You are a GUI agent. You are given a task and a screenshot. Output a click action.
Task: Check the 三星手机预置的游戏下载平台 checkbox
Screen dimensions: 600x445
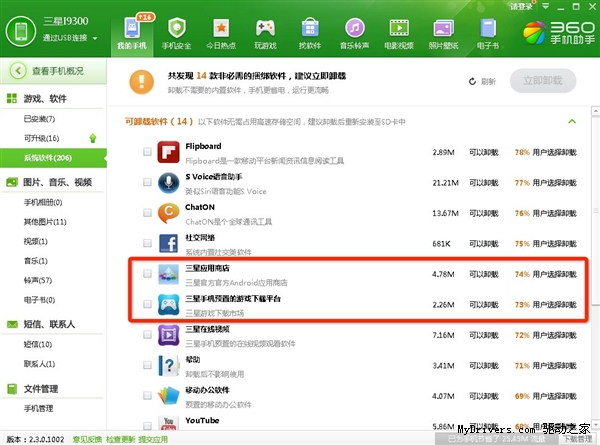click(x=147, y=304)
